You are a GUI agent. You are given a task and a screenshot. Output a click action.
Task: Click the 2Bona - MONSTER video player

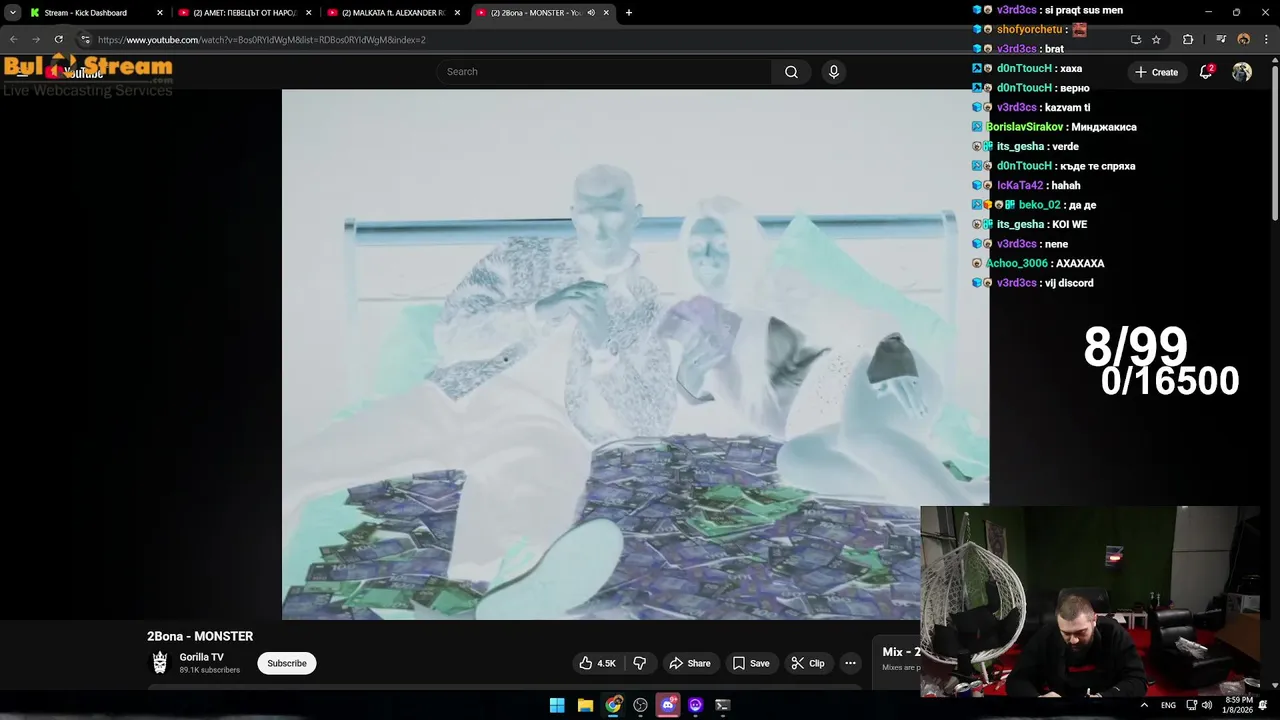[x=635, y=354]
